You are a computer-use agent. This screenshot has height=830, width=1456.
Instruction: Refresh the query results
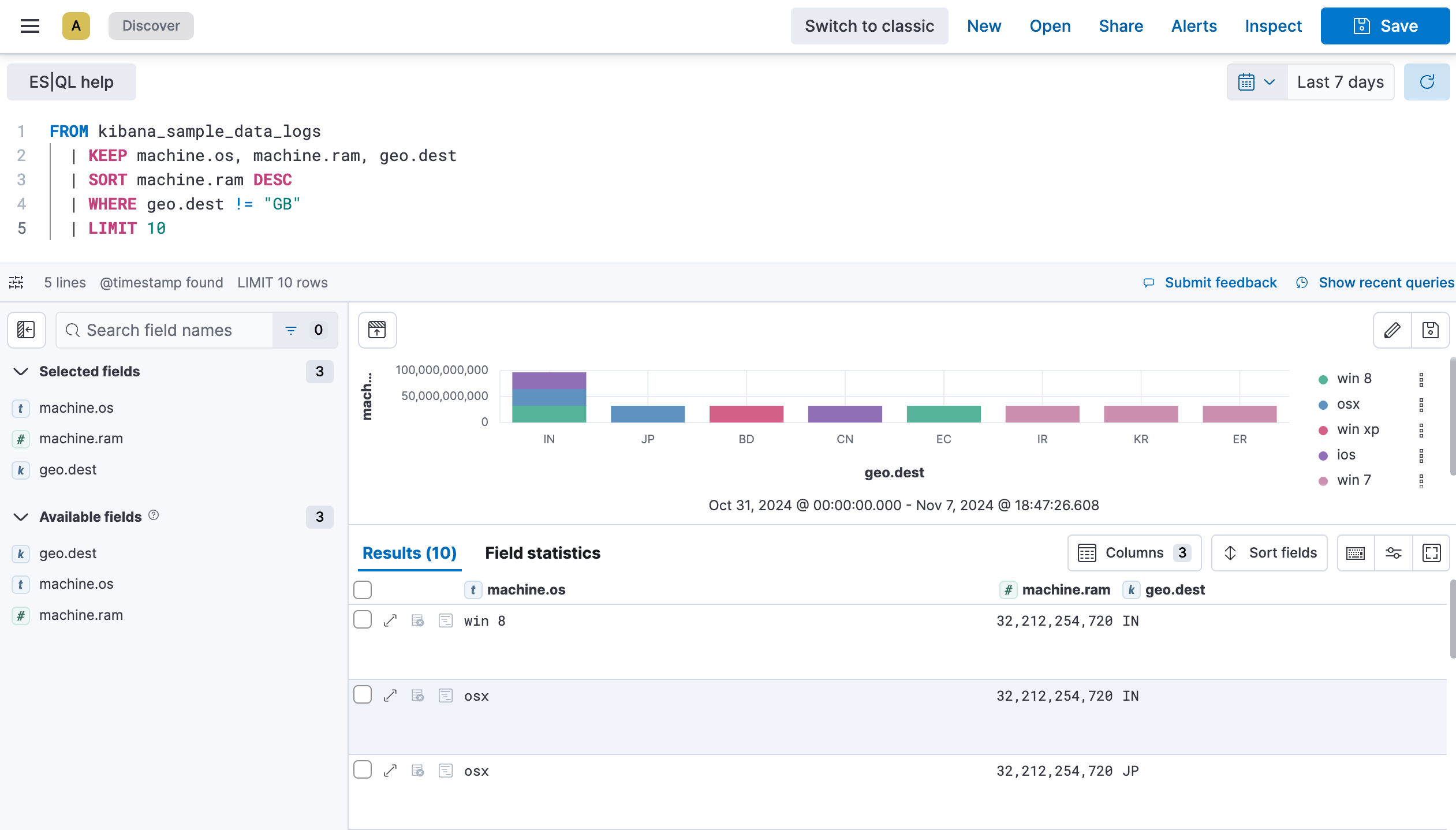click(1427, 81)
